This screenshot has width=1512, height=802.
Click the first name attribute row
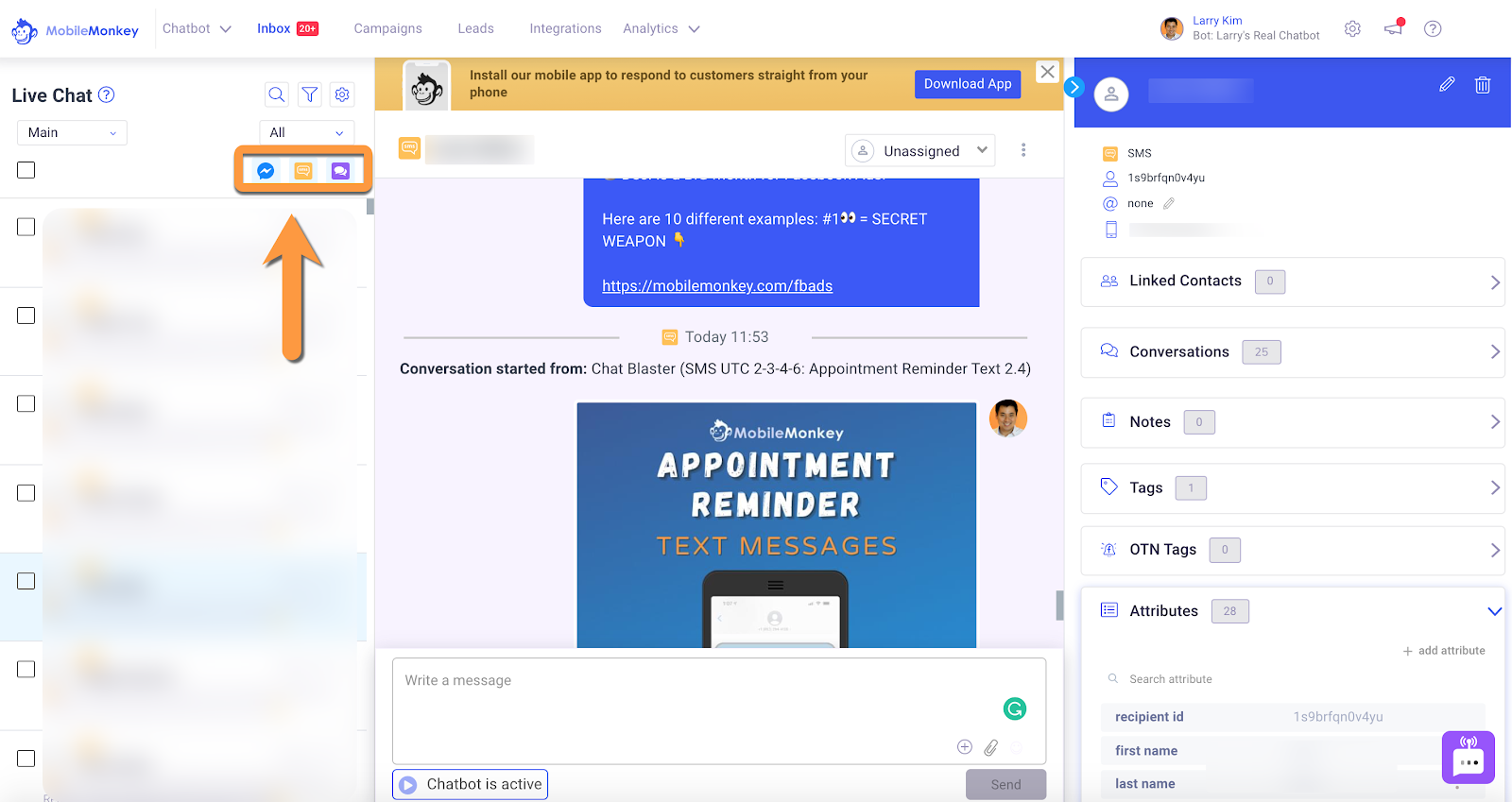pos(1293,751)
